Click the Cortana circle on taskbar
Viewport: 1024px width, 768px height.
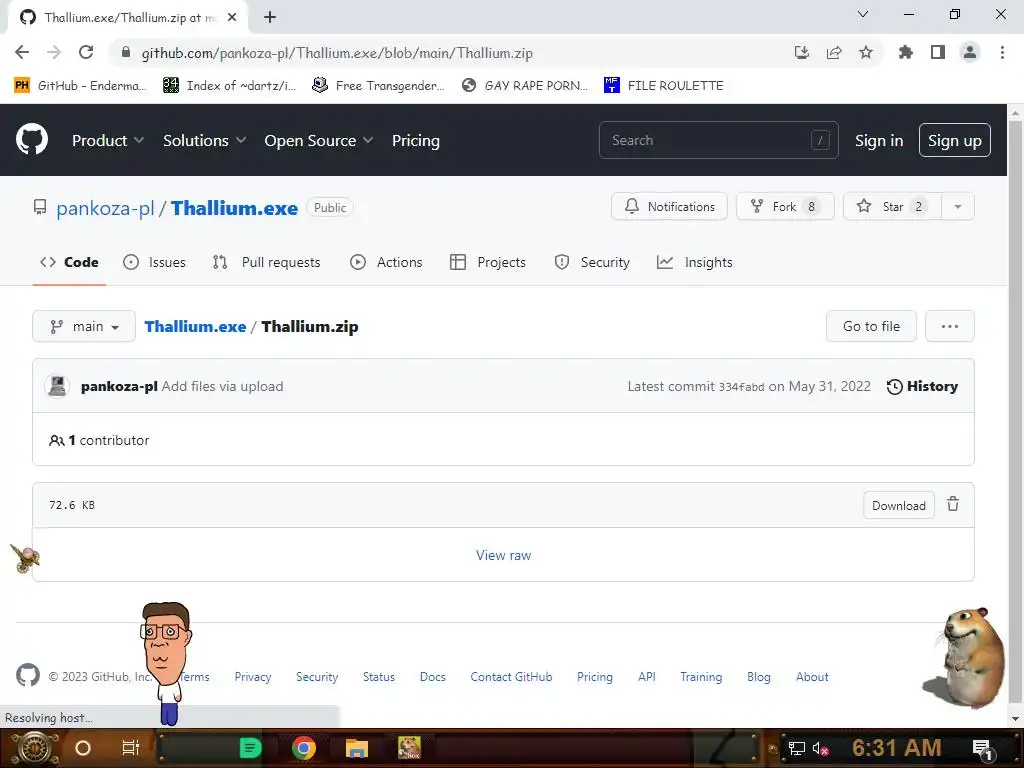tap(83, 748)
